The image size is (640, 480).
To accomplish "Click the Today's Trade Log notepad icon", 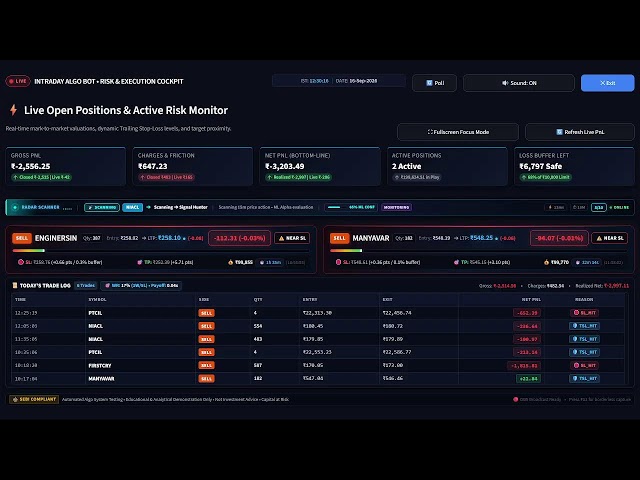I will coord(15,285).
